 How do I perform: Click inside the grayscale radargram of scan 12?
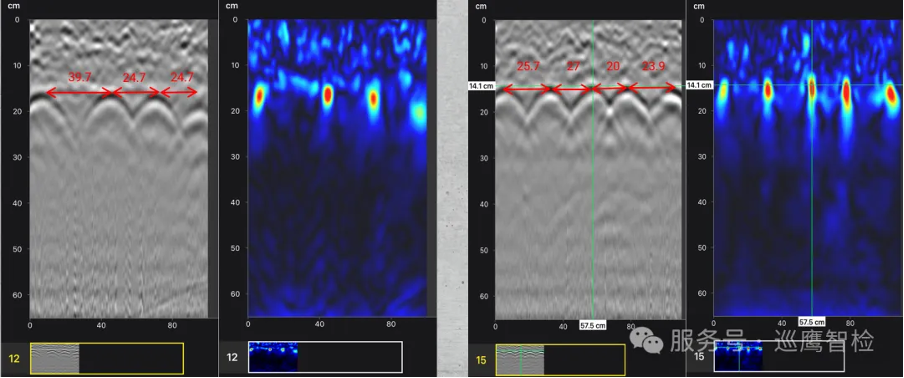tap(118, 168)
